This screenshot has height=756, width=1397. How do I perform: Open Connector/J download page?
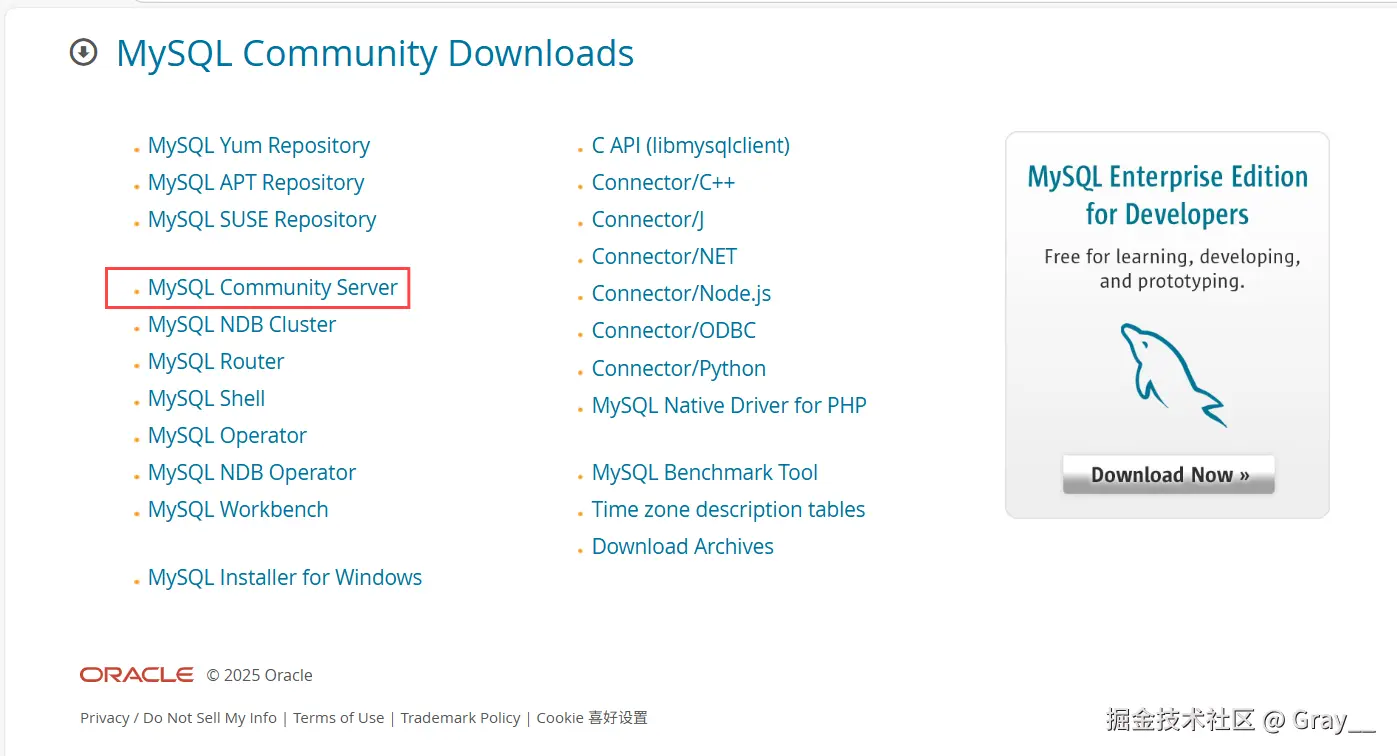(x=648, y=220)
